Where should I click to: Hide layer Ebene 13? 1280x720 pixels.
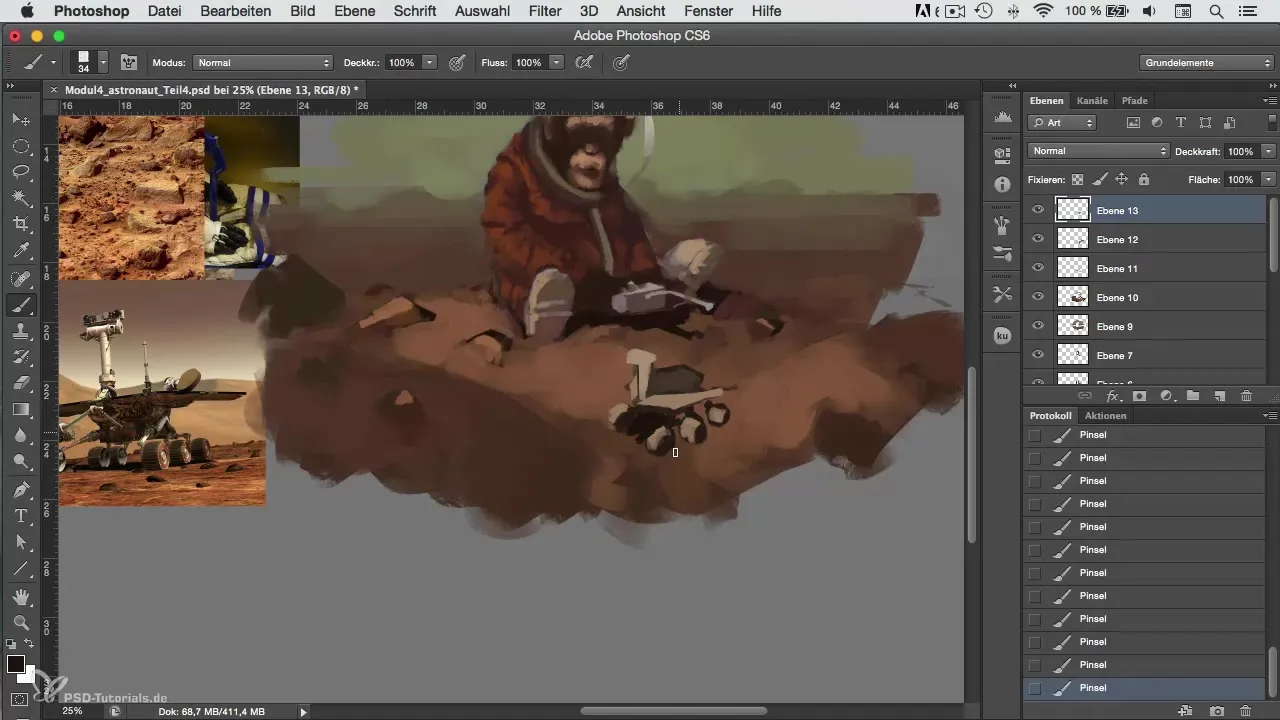point(1038,210)
